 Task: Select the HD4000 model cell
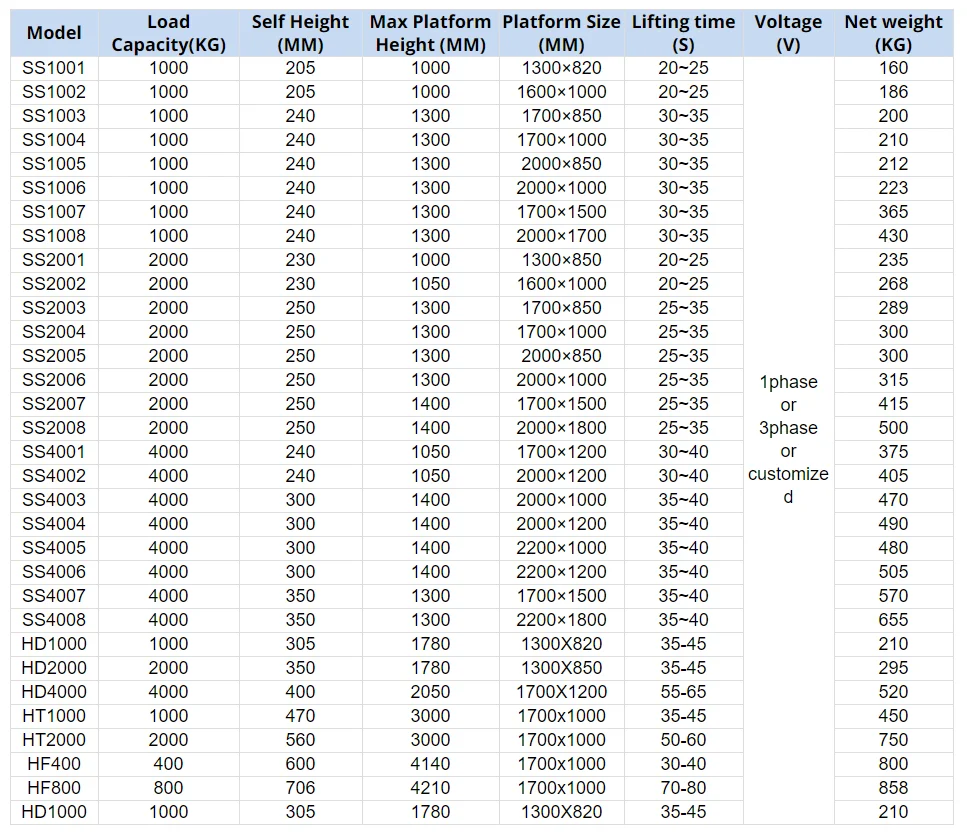pos(54,693)
